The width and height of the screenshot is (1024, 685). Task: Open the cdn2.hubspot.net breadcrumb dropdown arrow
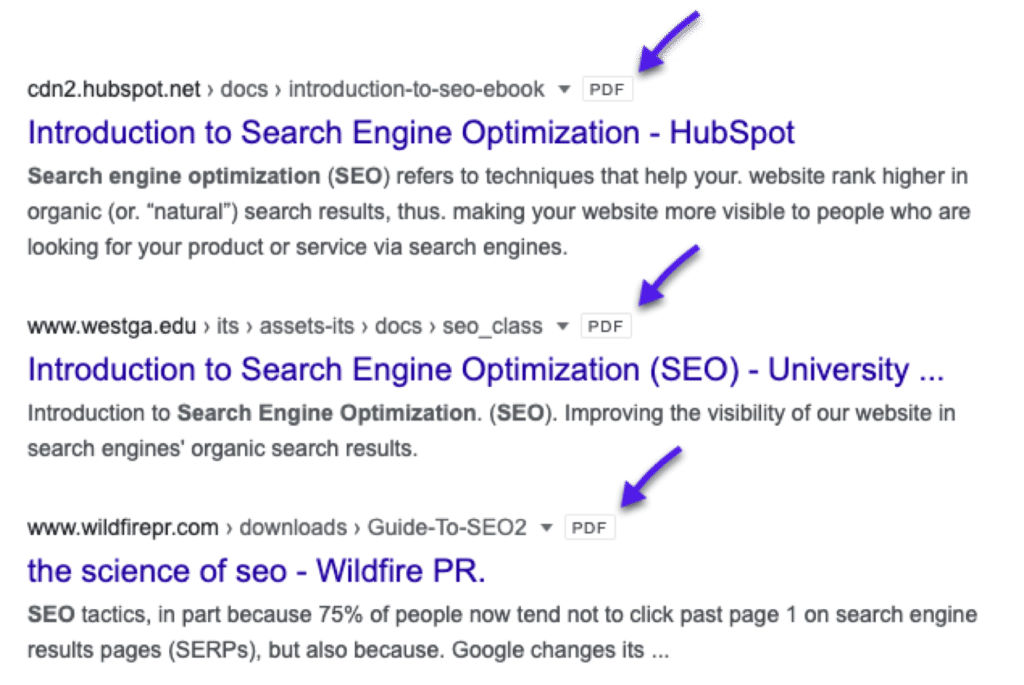[x=561, y=89]
